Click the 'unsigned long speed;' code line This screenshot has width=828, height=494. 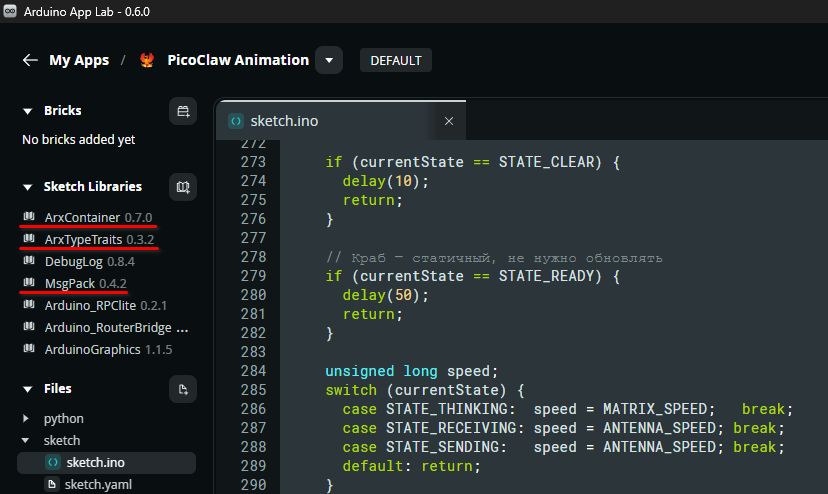point(411,371)
